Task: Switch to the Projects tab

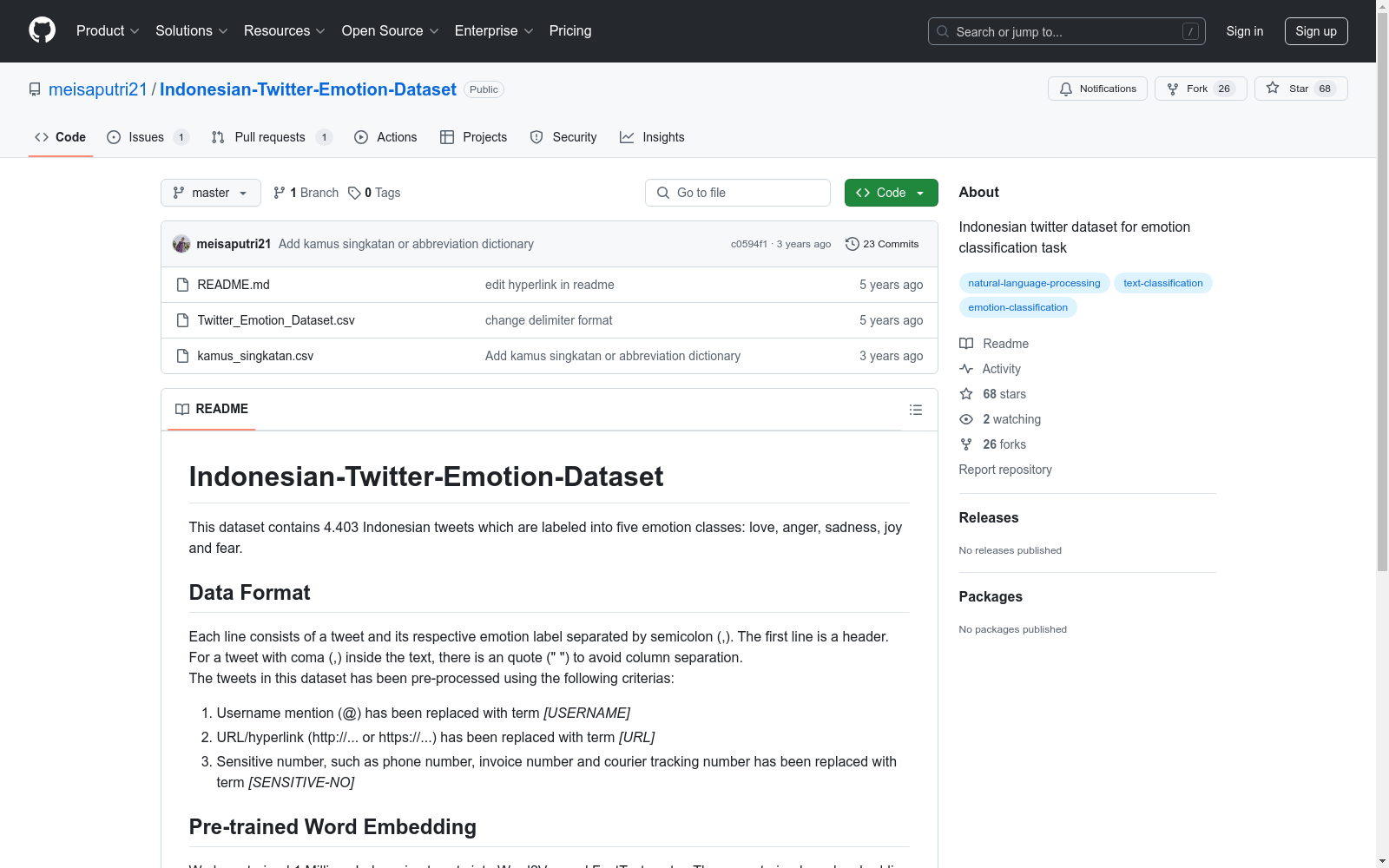Action: point(474,137)
